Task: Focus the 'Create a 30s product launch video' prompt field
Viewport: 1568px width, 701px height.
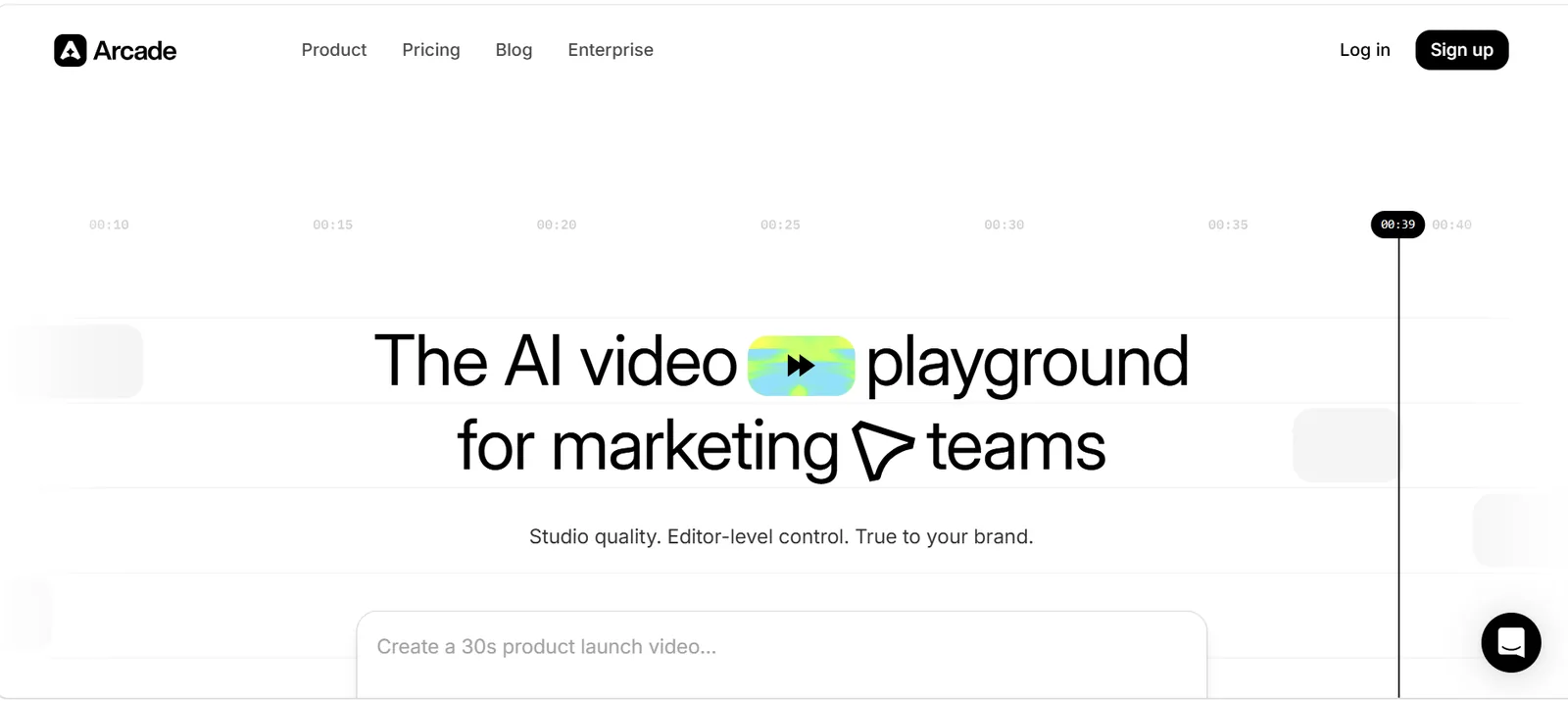Action: (x=782, y=654)
